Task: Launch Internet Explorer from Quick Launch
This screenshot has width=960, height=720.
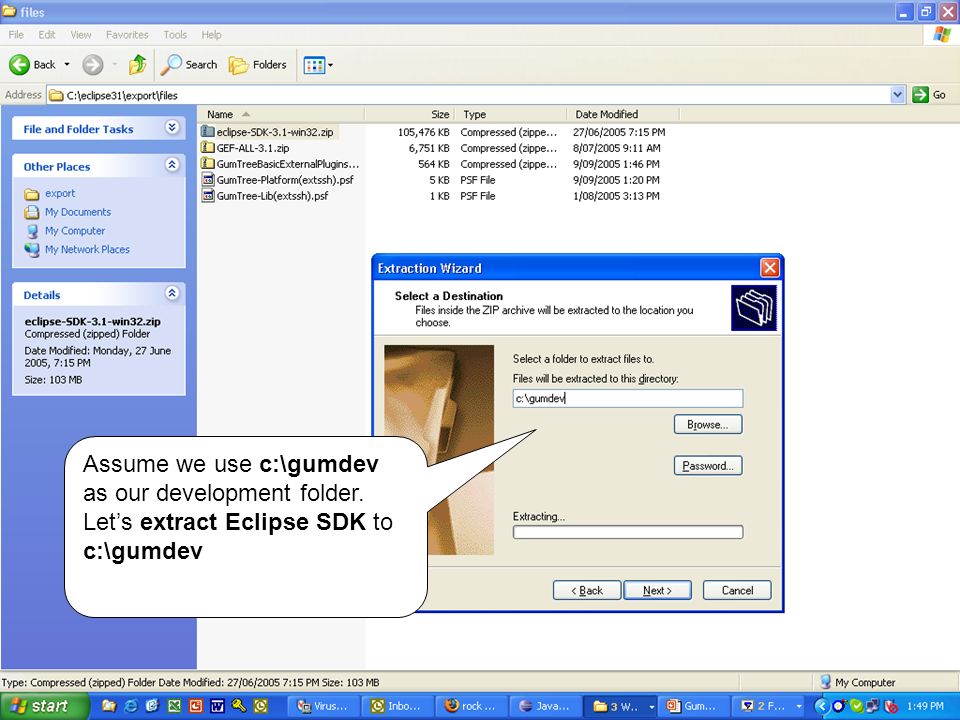Action: click(x=130, y=706)
